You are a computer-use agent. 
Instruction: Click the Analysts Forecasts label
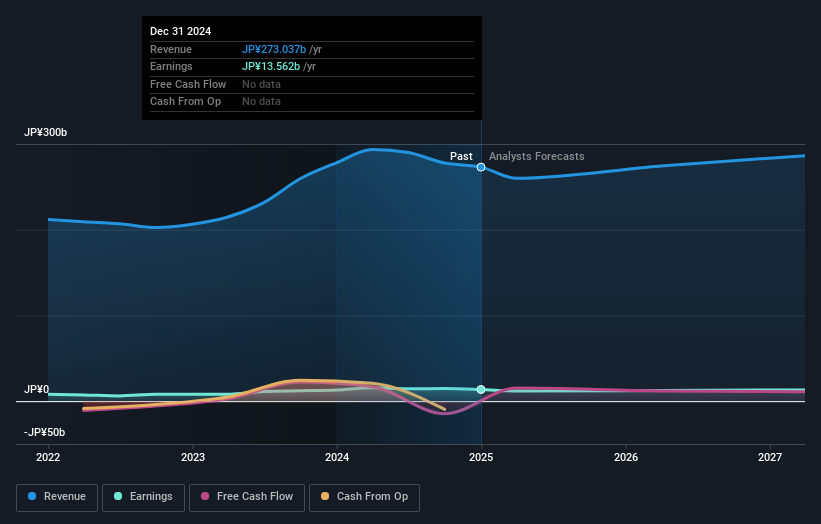click(537, 156)
